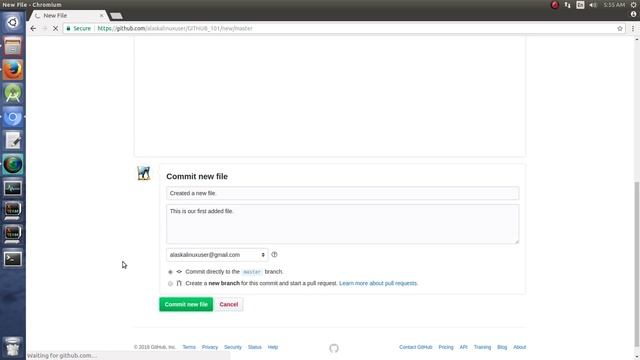Open Help link in footer
Screen dimensions: 640x360
click(273, 347)
